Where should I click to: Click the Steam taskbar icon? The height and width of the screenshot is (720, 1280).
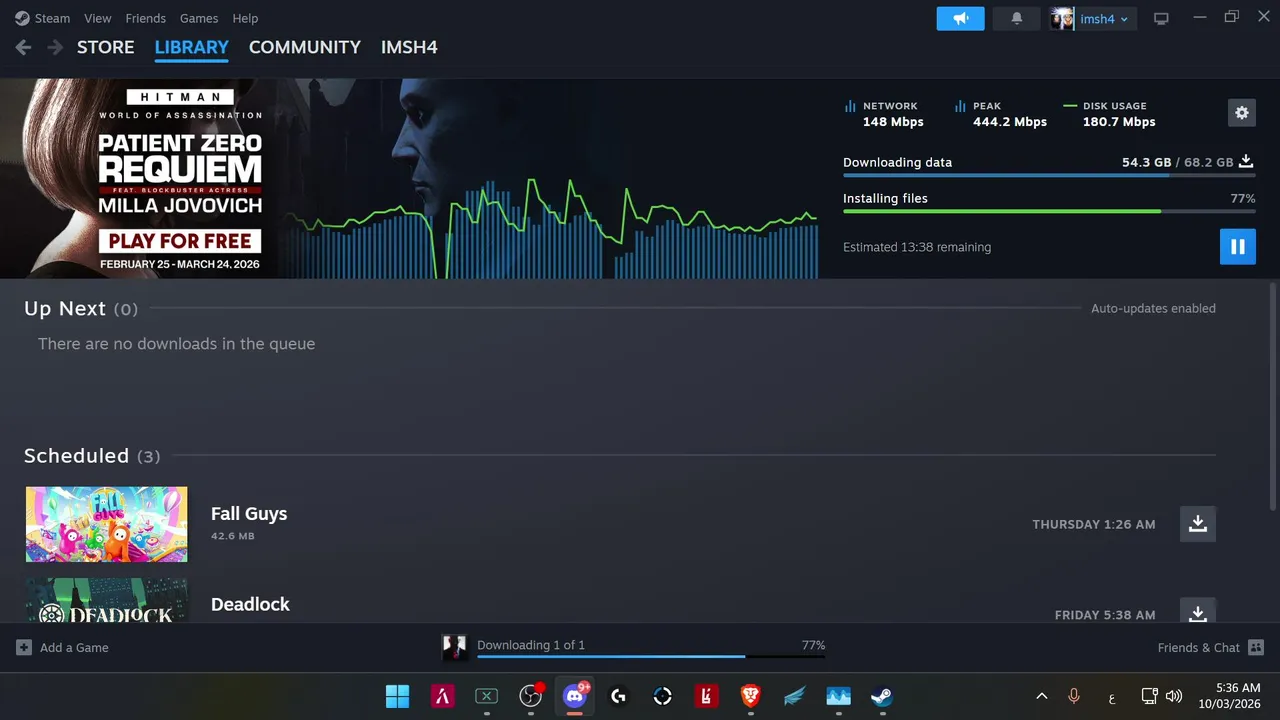click(881, 696)
